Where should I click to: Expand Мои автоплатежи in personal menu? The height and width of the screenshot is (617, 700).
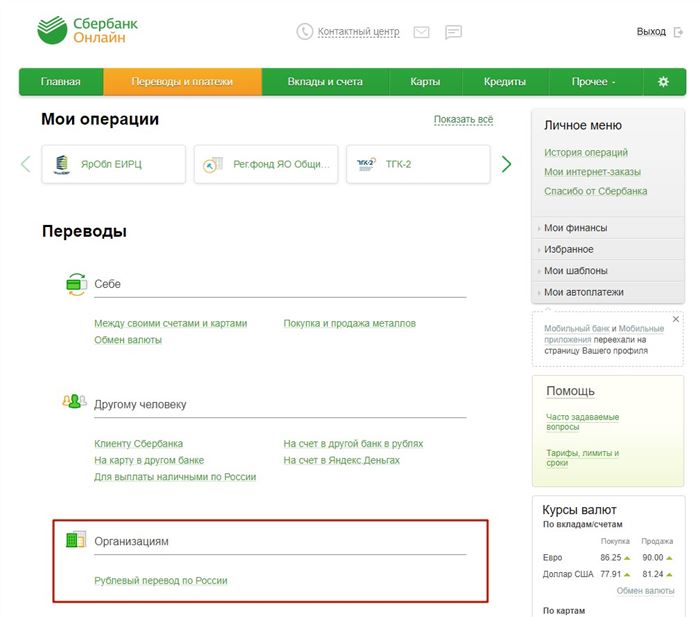608,292
